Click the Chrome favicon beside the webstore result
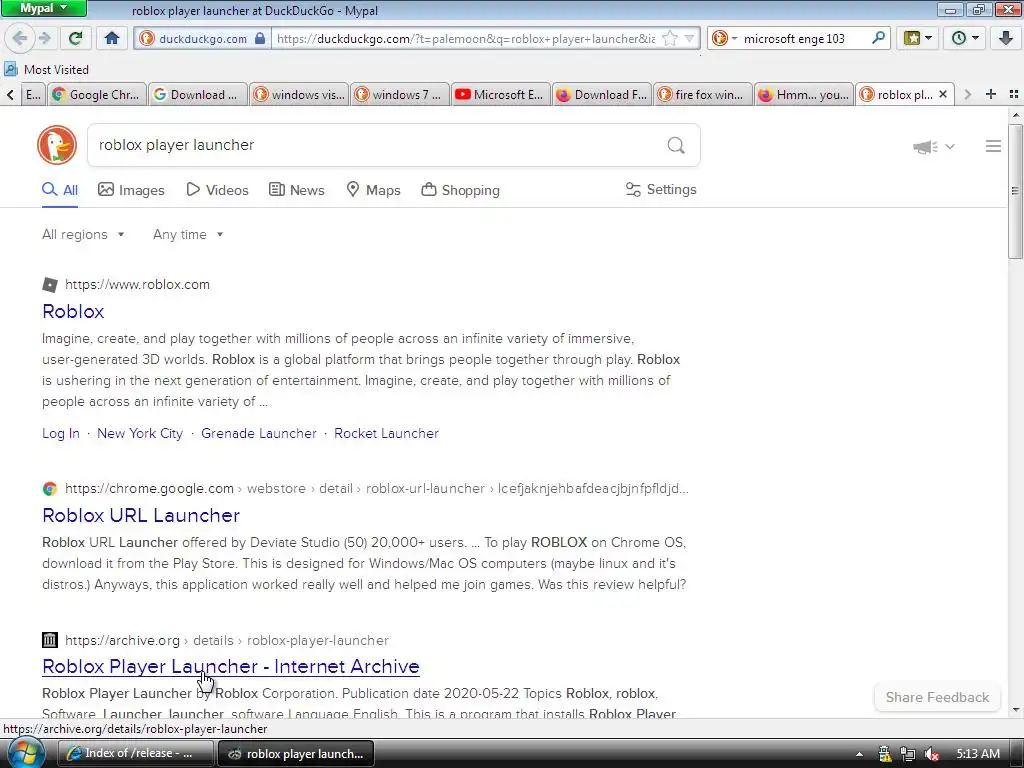This screenshot has height=768, width=1024. [50, 488]
